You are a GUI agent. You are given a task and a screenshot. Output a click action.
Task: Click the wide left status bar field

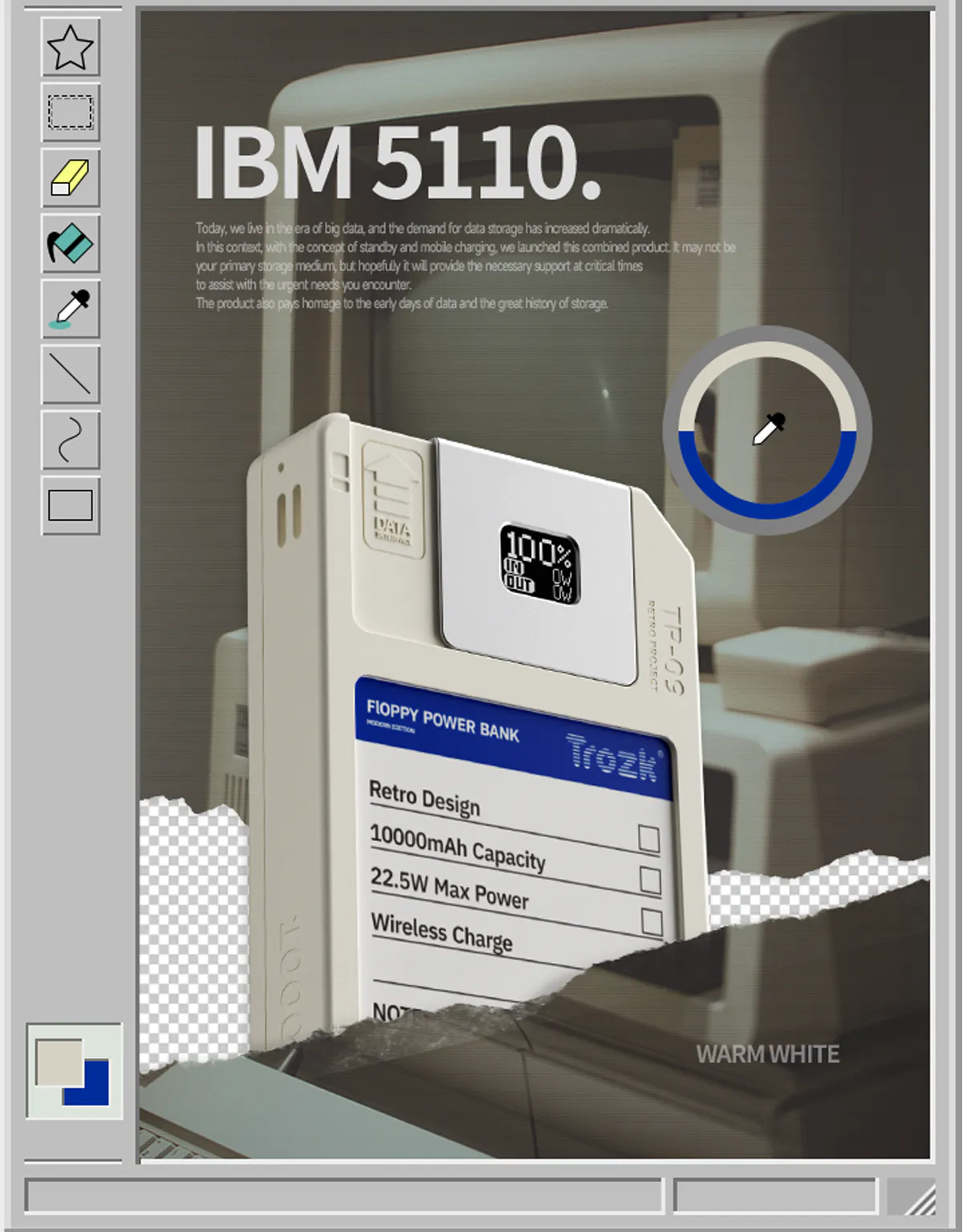343,1196
